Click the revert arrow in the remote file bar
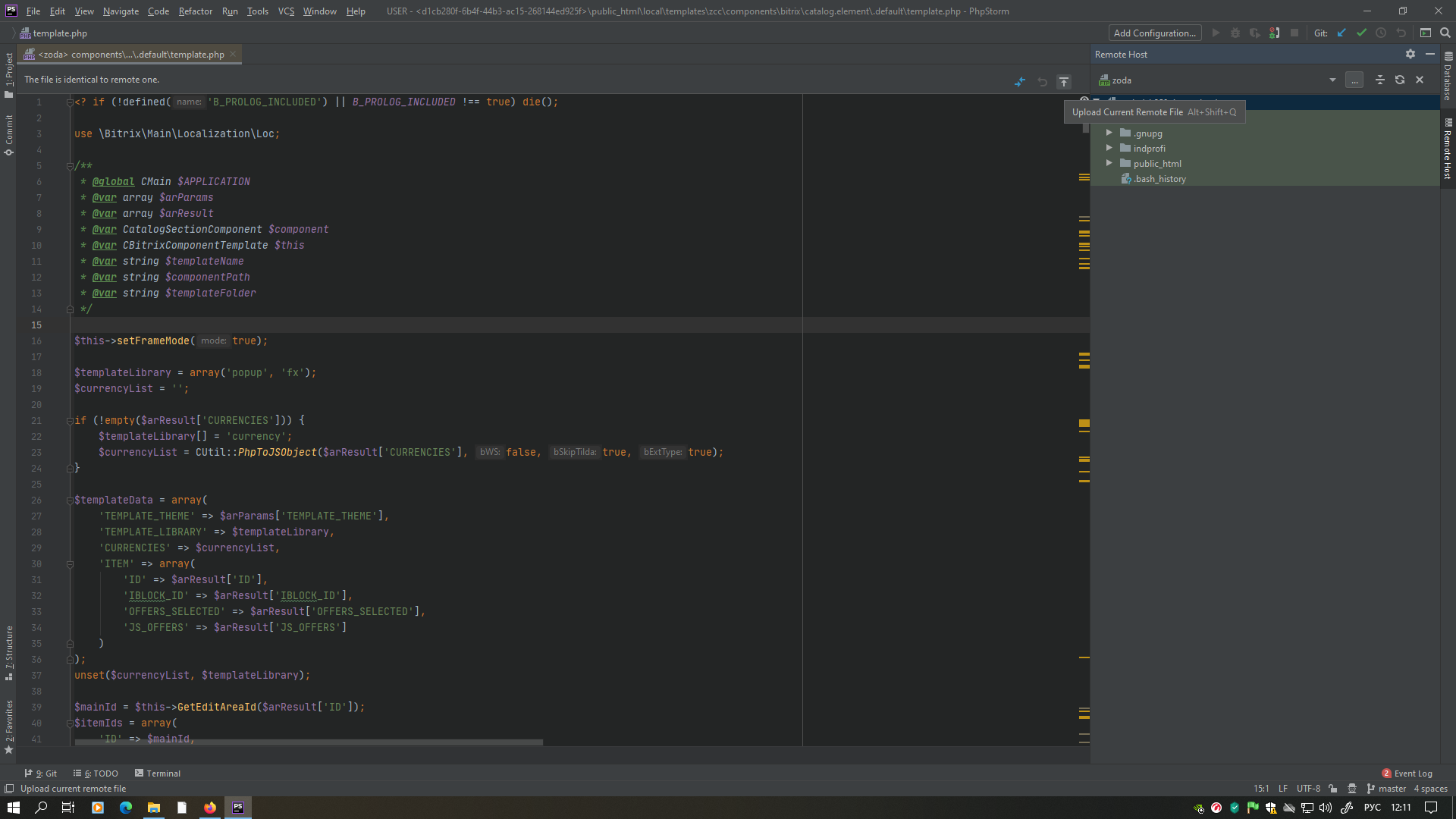Viewport: 1456px width, 819px height. (x=1042, y=82)
